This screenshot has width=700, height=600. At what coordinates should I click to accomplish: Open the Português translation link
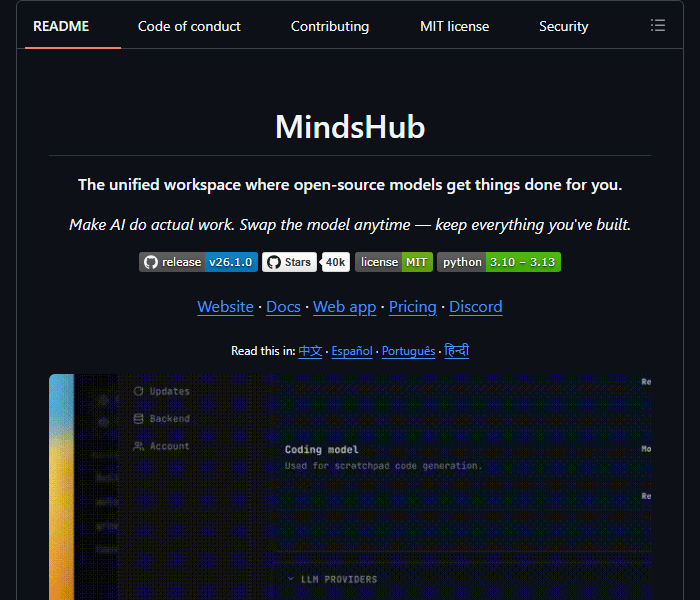408,351
